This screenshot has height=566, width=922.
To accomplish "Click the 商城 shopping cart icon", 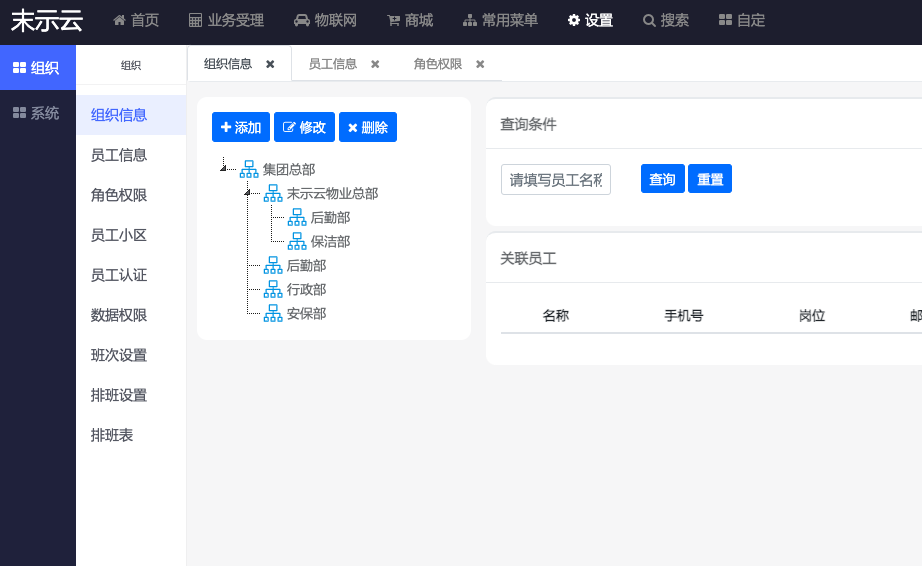I will pos(393,20).
